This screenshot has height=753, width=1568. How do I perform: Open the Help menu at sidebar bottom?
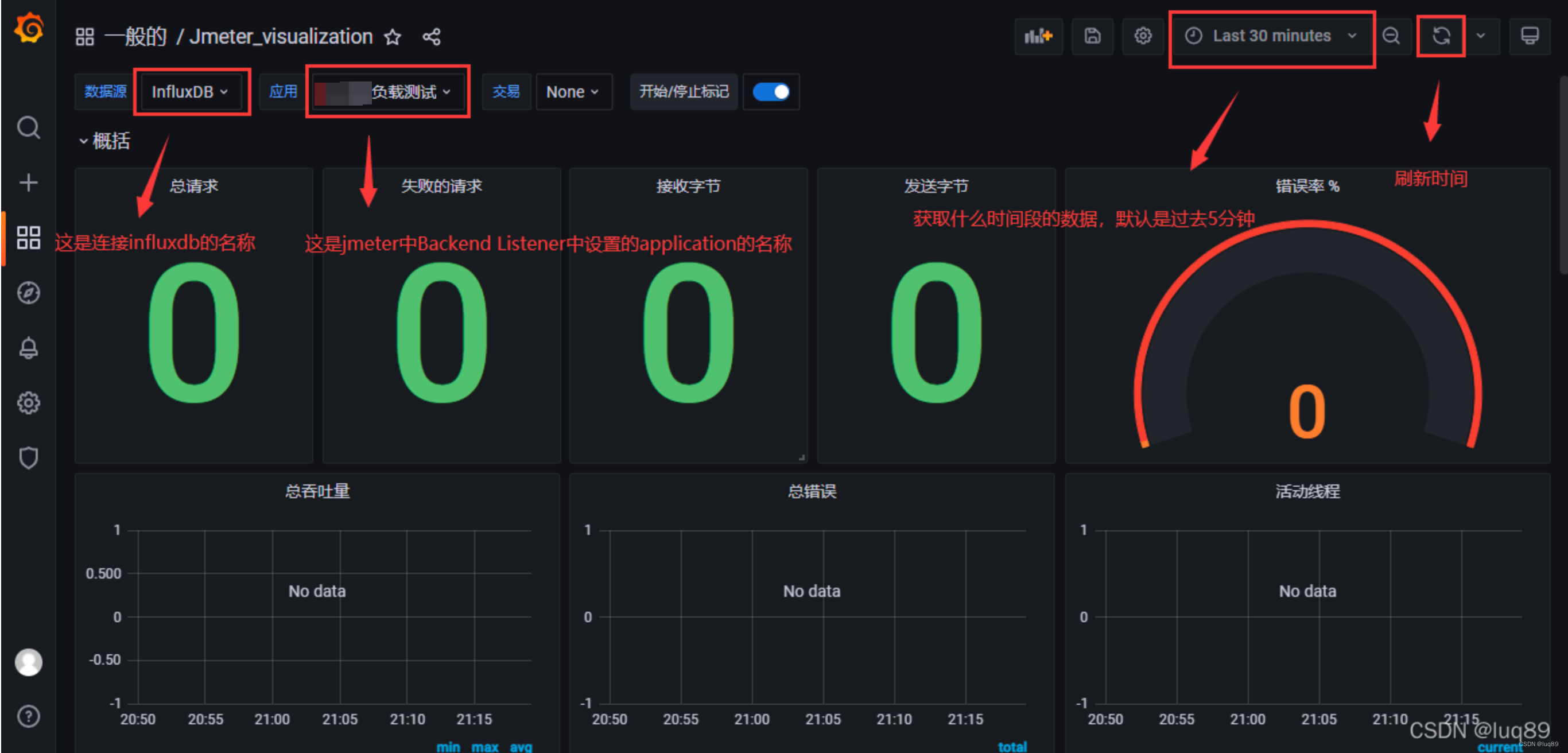(x=29, y=716)
